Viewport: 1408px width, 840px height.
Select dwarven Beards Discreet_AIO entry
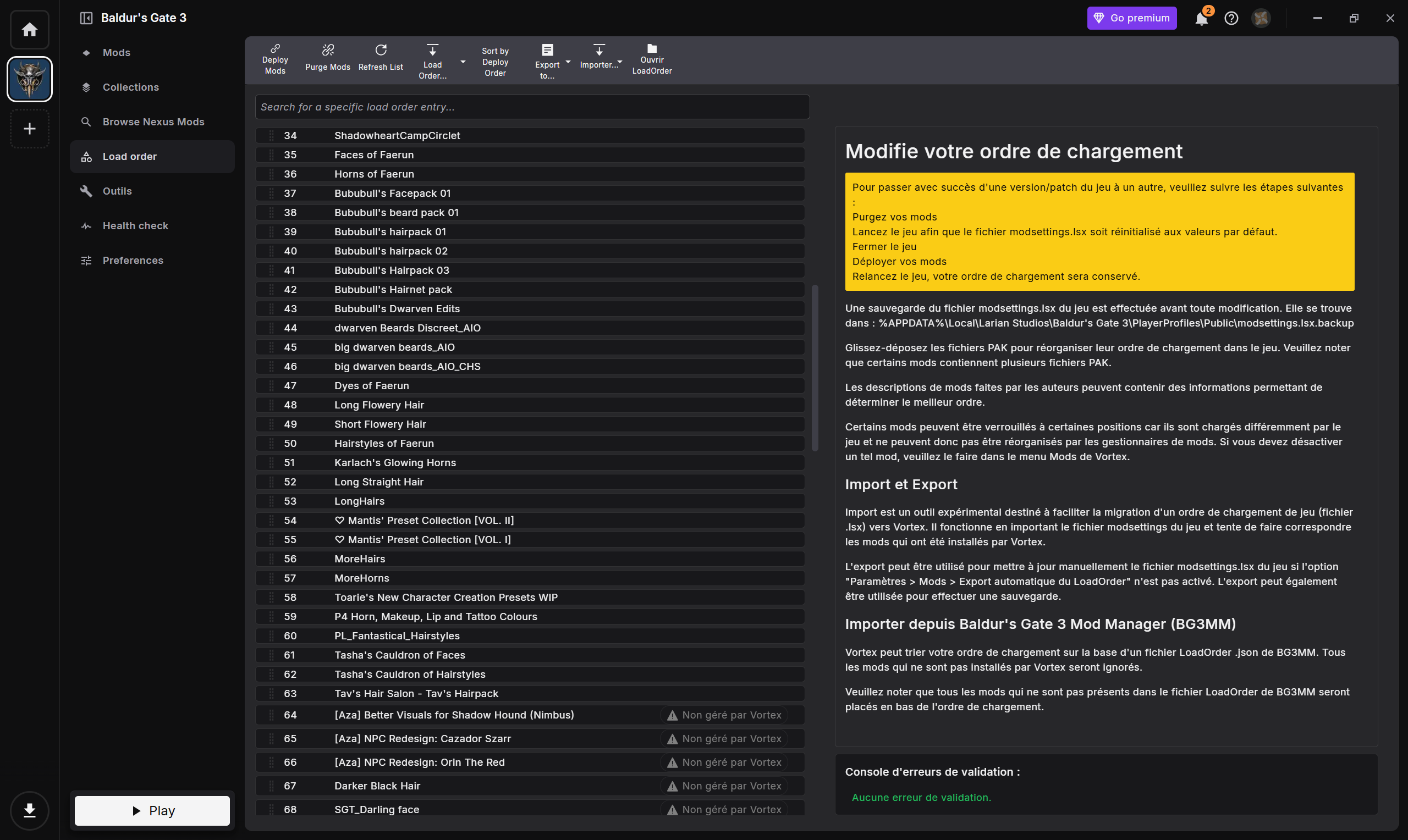coord(530,328)
